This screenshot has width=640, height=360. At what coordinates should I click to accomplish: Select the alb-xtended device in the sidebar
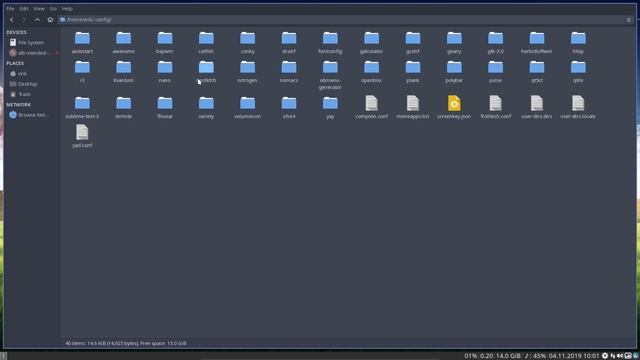[x=29, y=53]
